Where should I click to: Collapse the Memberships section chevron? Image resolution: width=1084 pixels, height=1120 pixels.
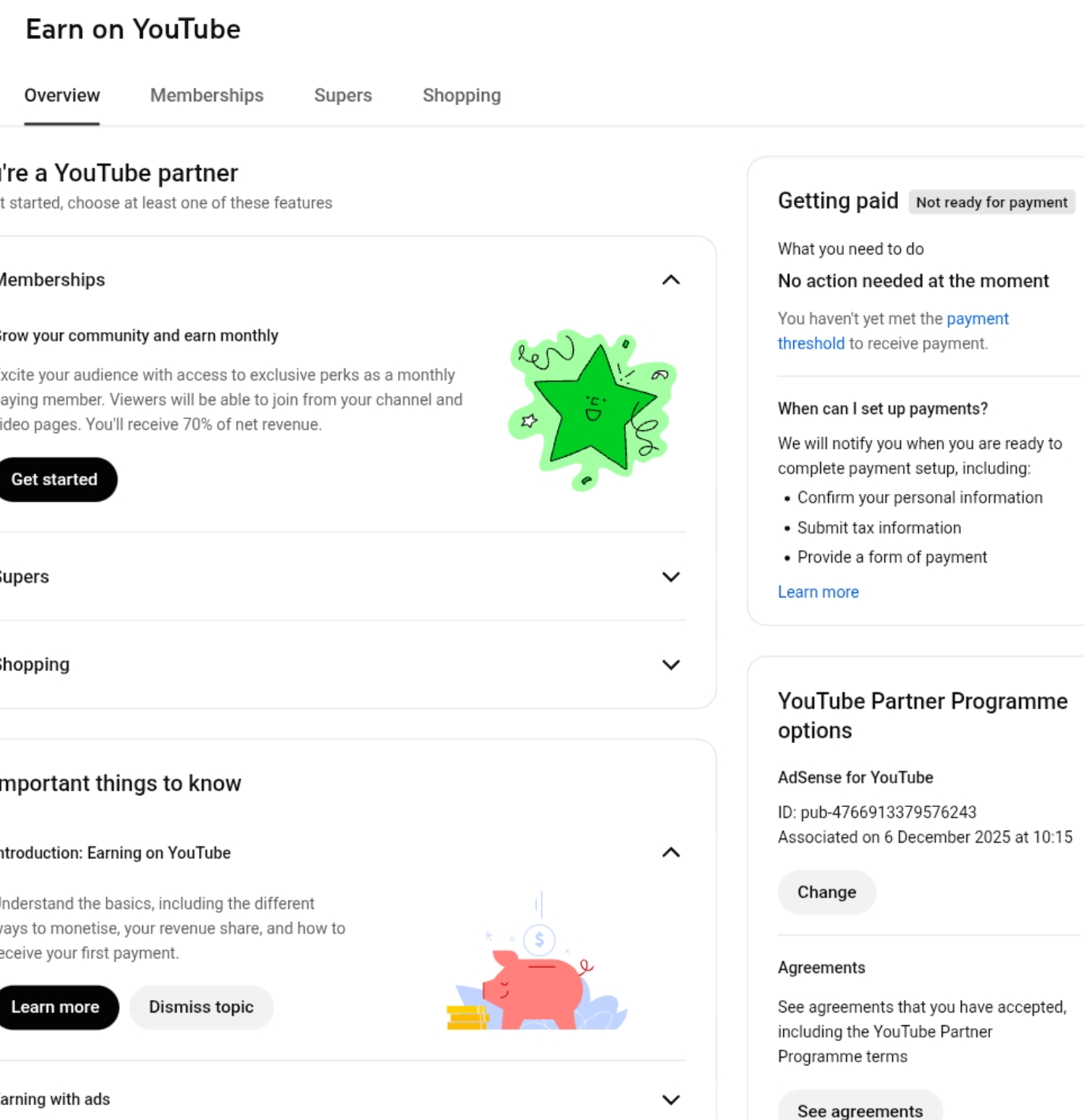click(x=670, y=280)
